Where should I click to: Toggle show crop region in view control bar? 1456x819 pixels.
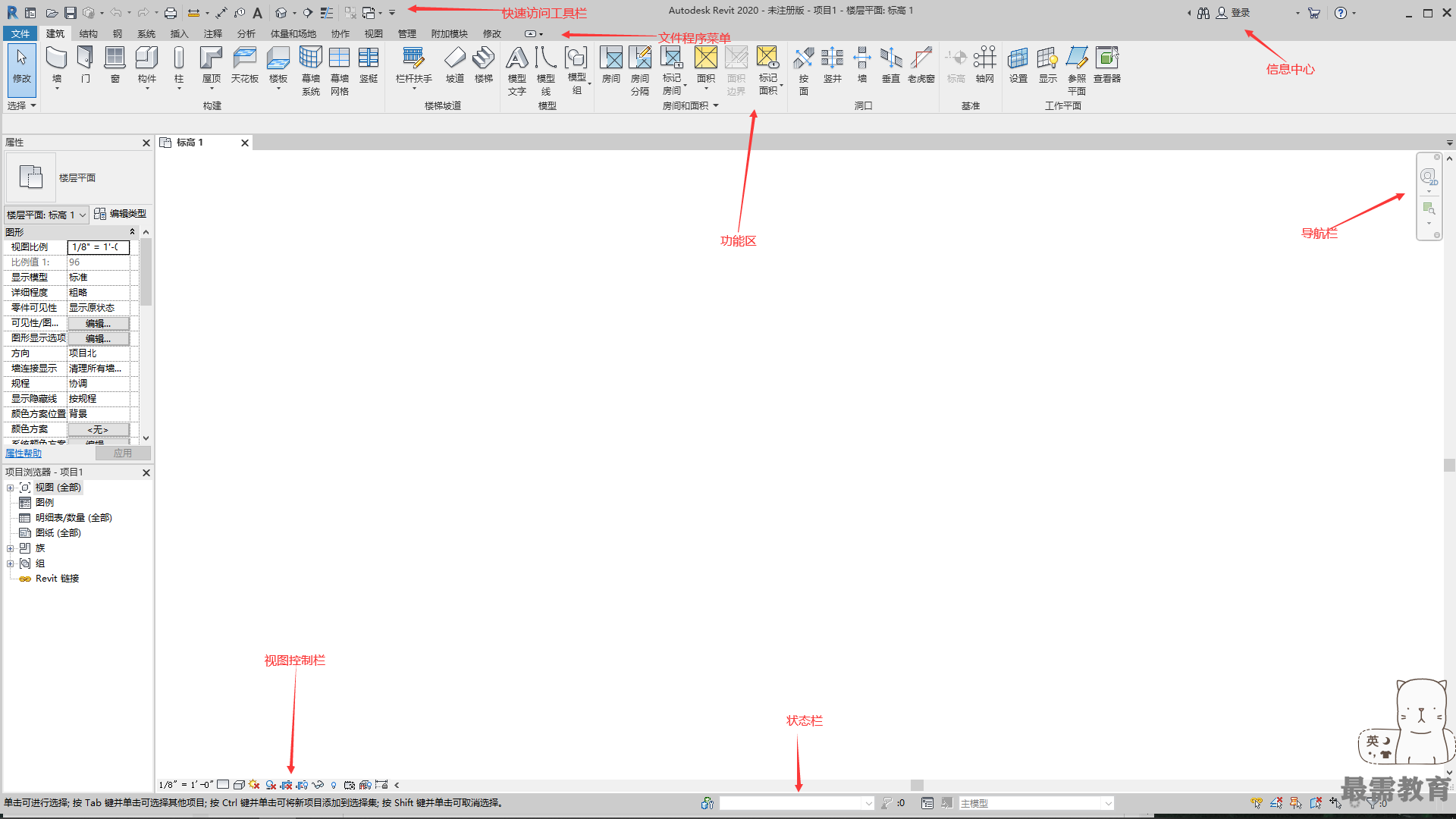[x=302, y=785]
